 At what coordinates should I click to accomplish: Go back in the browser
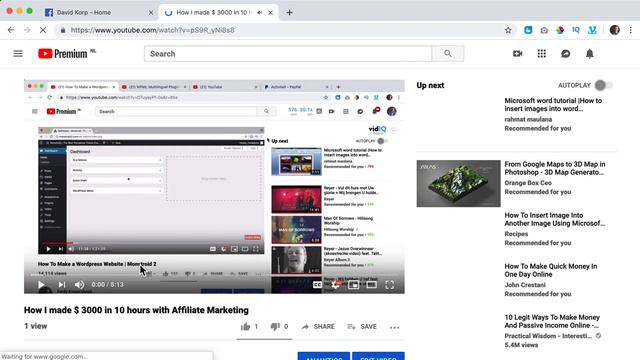[11, 30]
